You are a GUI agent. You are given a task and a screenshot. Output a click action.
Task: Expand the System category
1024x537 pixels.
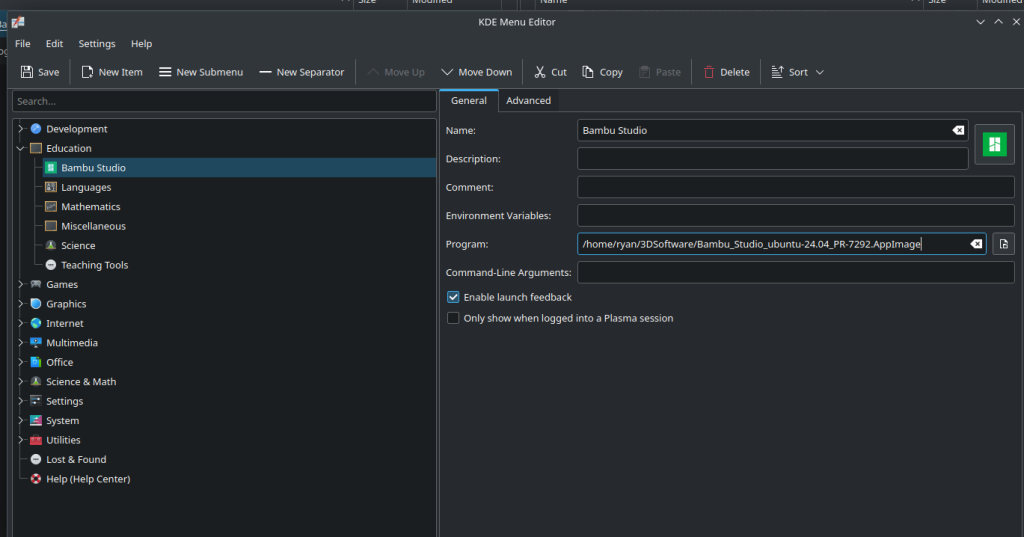21,420
